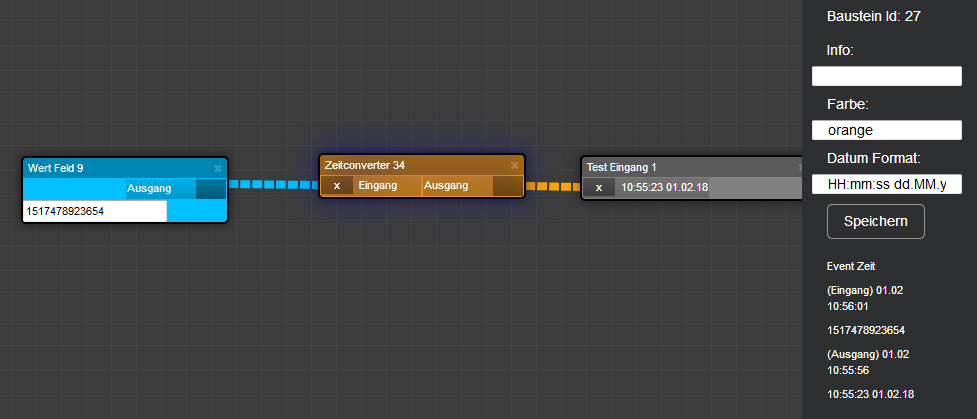Click the Info label

pyautogui.click(x=840, y=50)
